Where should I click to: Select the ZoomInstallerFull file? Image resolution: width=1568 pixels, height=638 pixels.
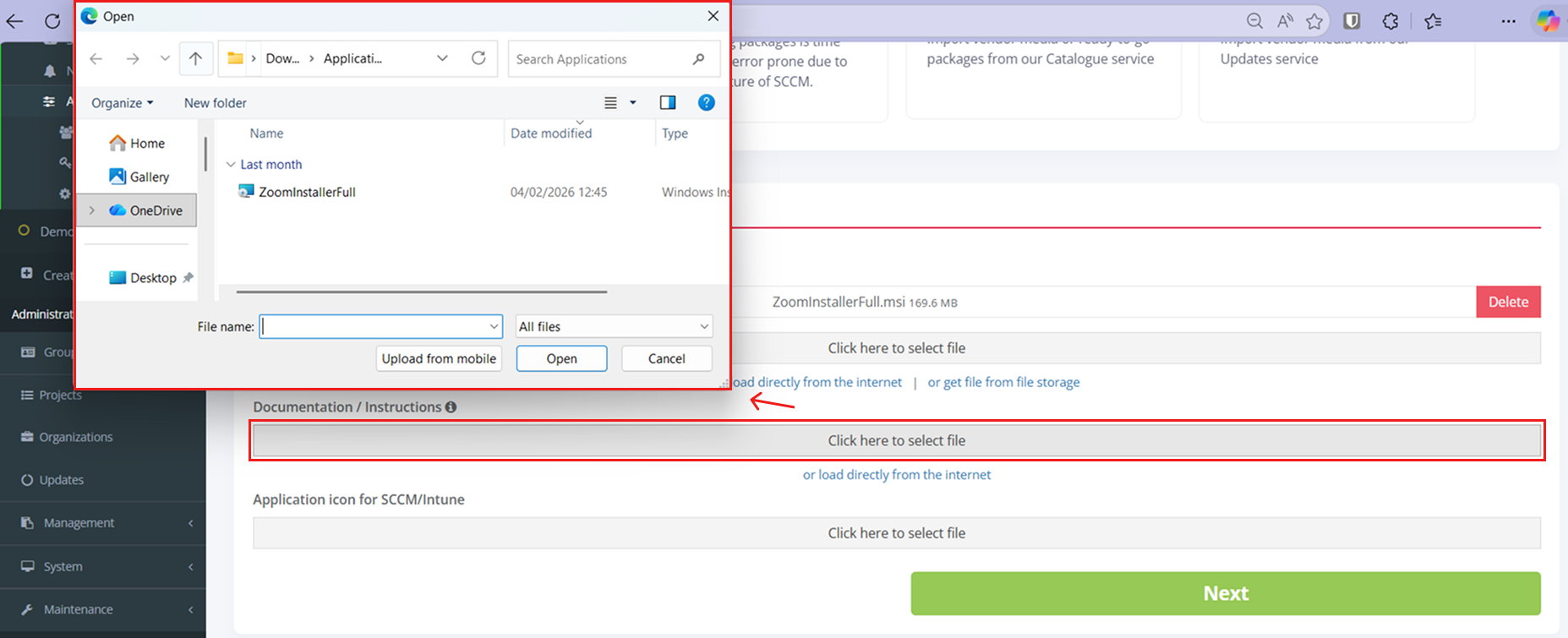(x=307, y=192)
